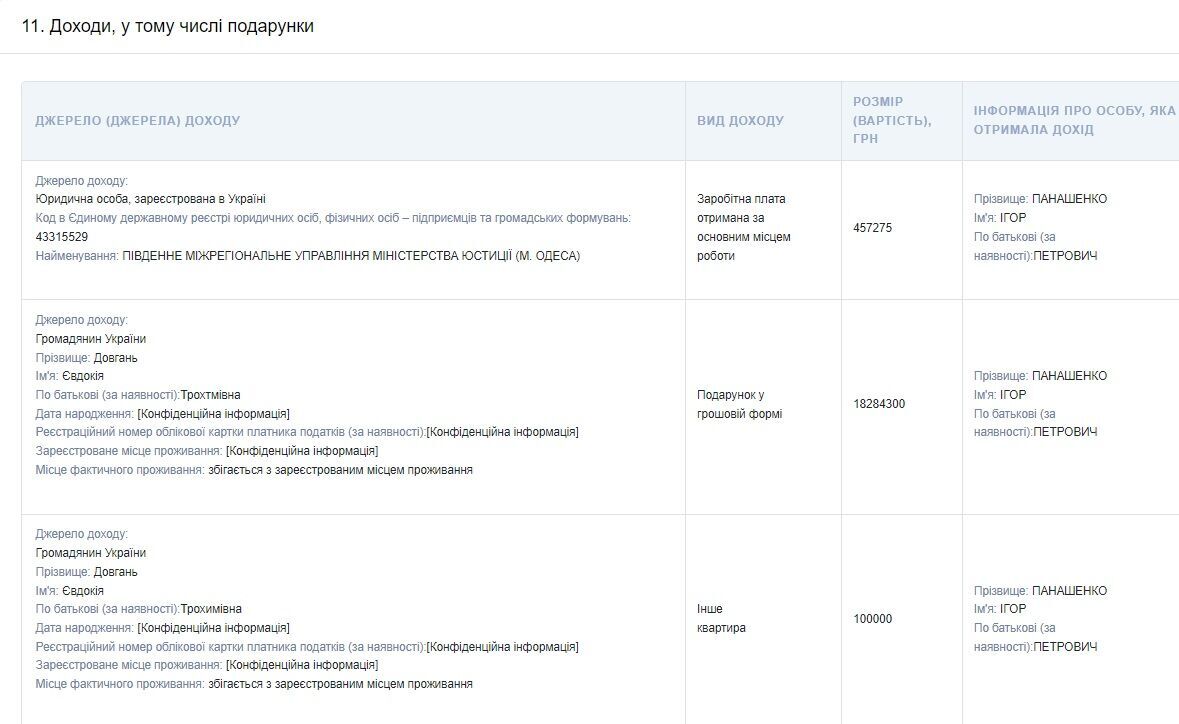Click the section heading 'Доходи, у тому числі подарунки'
Viewport: 1179px width, 724px height.
[168, 26]
